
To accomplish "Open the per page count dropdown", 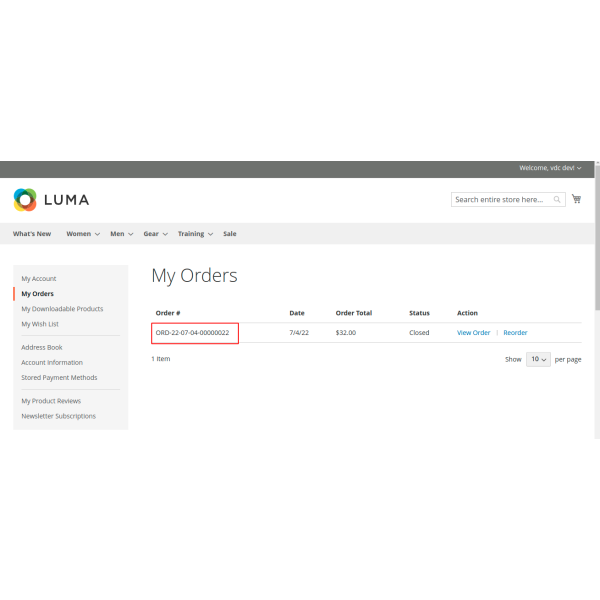I will (x=538, y=359).
